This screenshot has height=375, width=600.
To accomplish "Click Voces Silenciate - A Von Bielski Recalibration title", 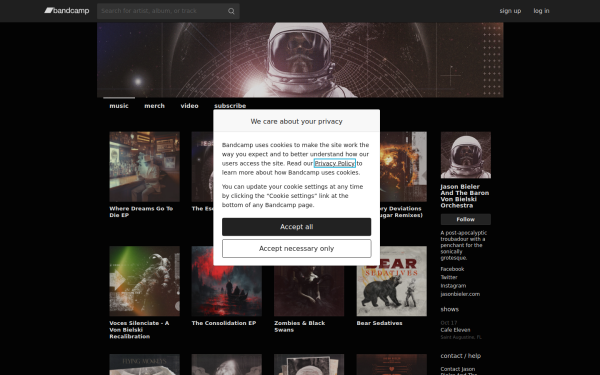I will click(139, 330).
